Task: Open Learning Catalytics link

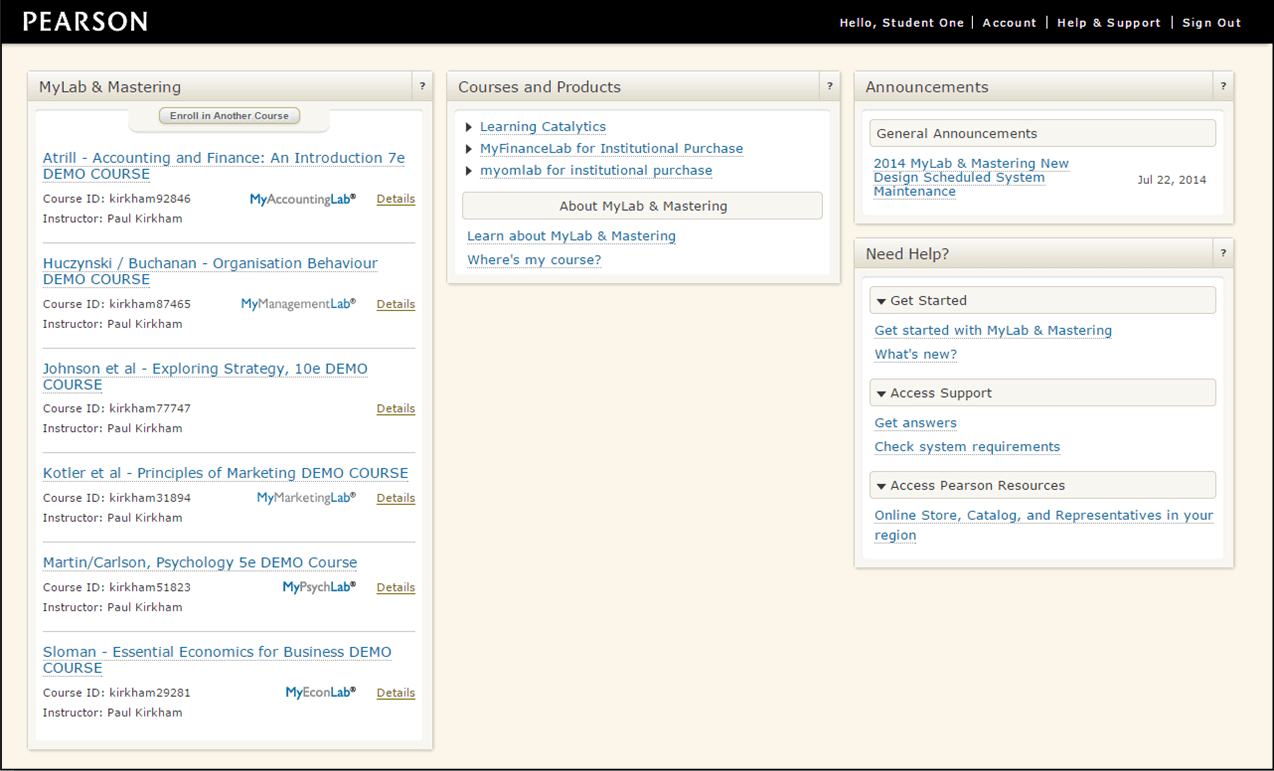Action: (543, 127)
